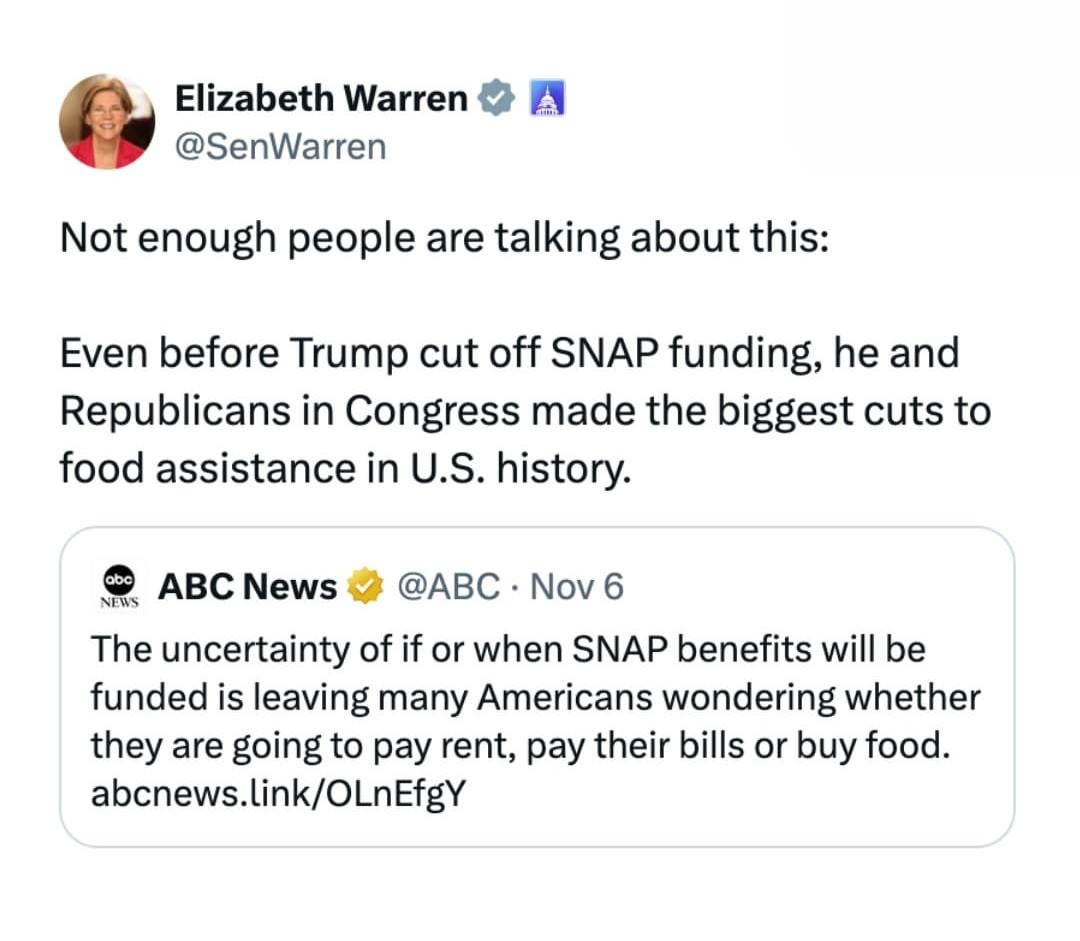The width and height of the screenshot is (1080, 941).
Task: Click the "food assistance in U.S. history" line
Action: 346,467
